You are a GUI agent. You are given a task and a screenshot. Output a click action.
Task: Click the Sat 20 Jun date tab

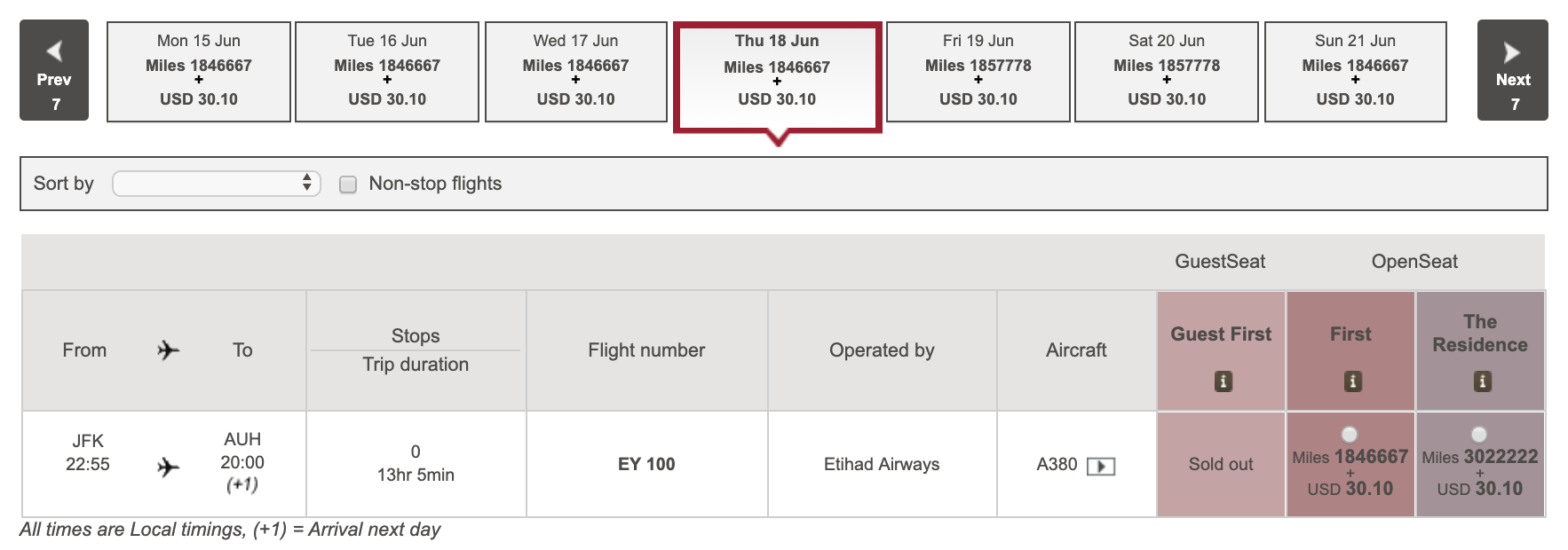pyautogui.click(x=1167, y=71)
